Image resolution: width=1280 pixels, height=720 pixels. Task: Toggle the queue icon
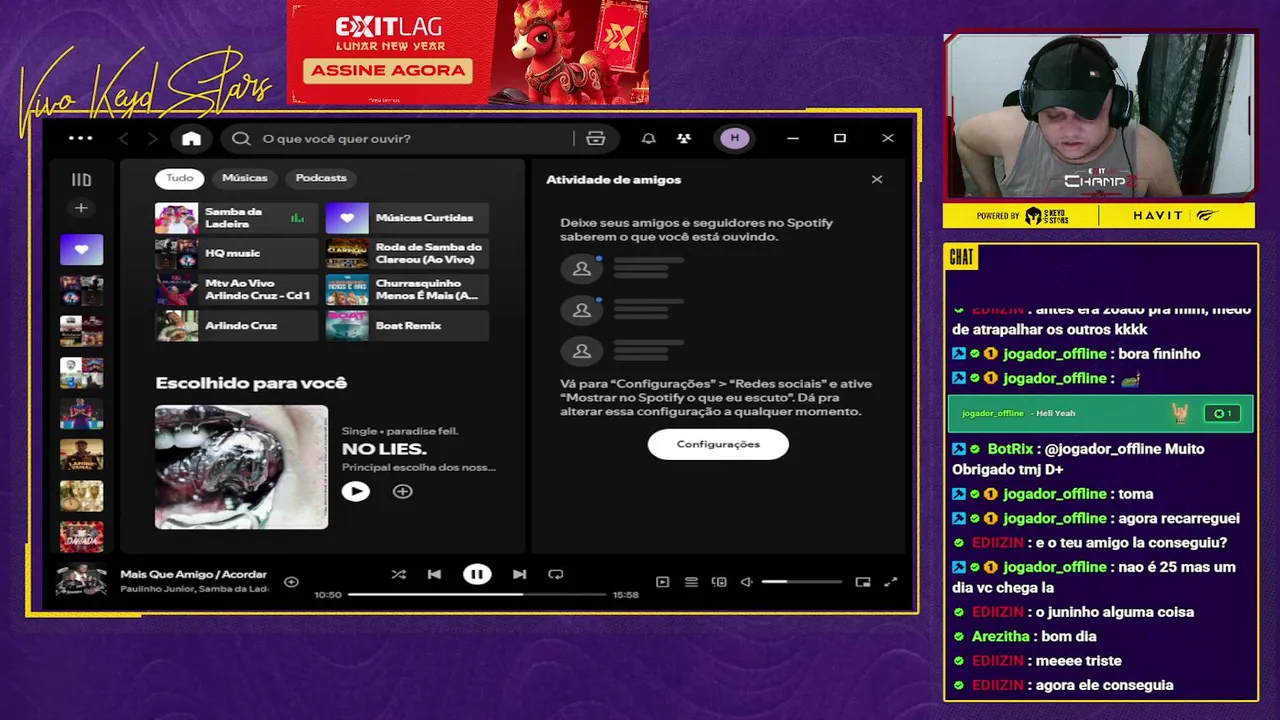691,582
